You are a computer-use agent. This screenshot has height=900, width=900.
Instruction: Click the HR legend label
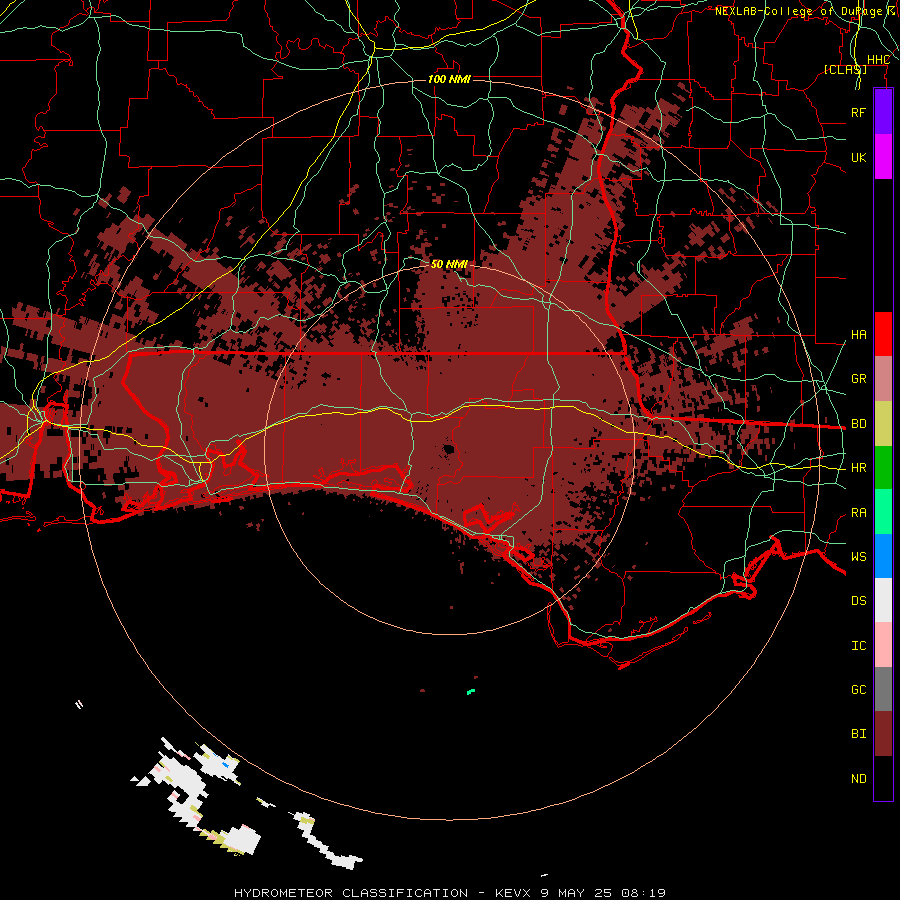859,468
